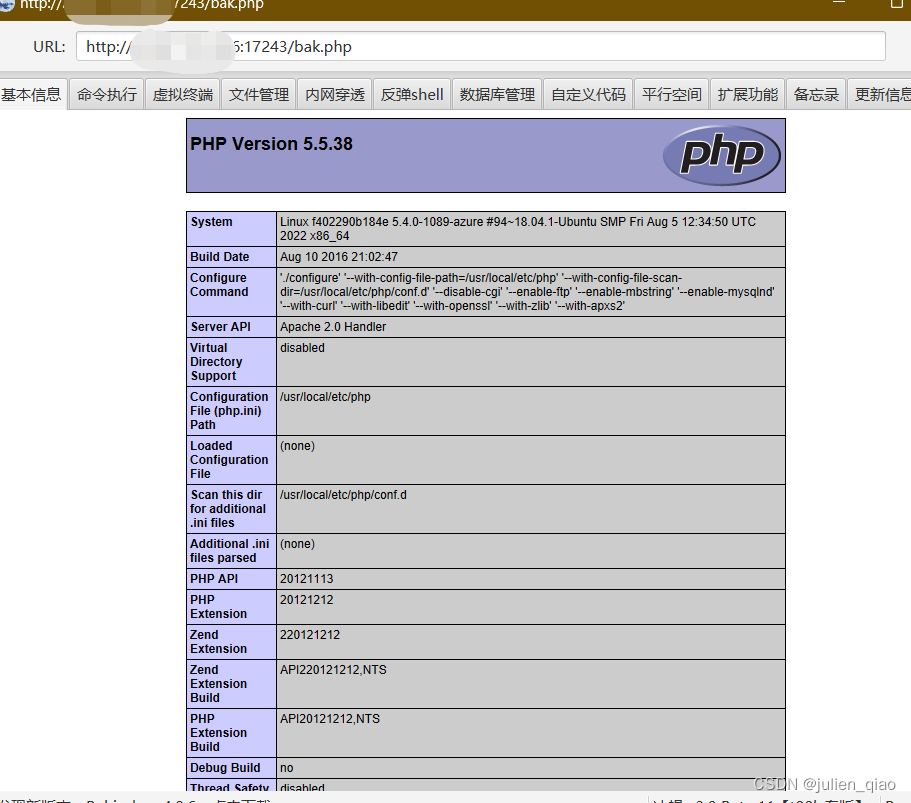The height and width of the screenshot is (803, 911).
Task: Open the 基本信息 tab
Action: point(33,94)
